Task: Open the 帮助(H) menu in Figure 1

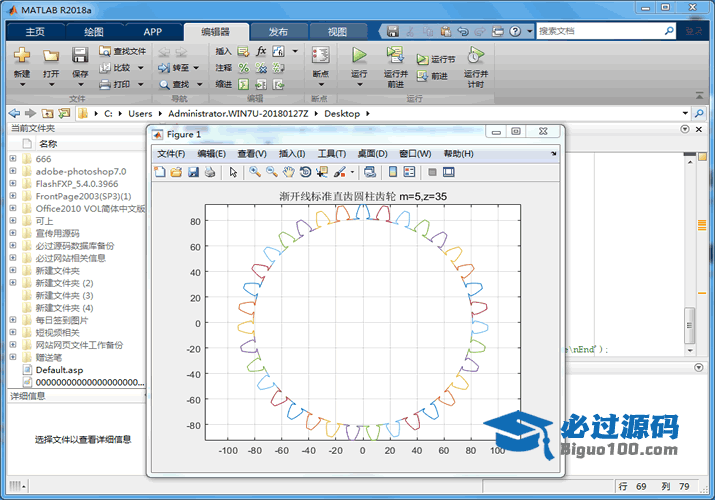Action: (458, 154)
